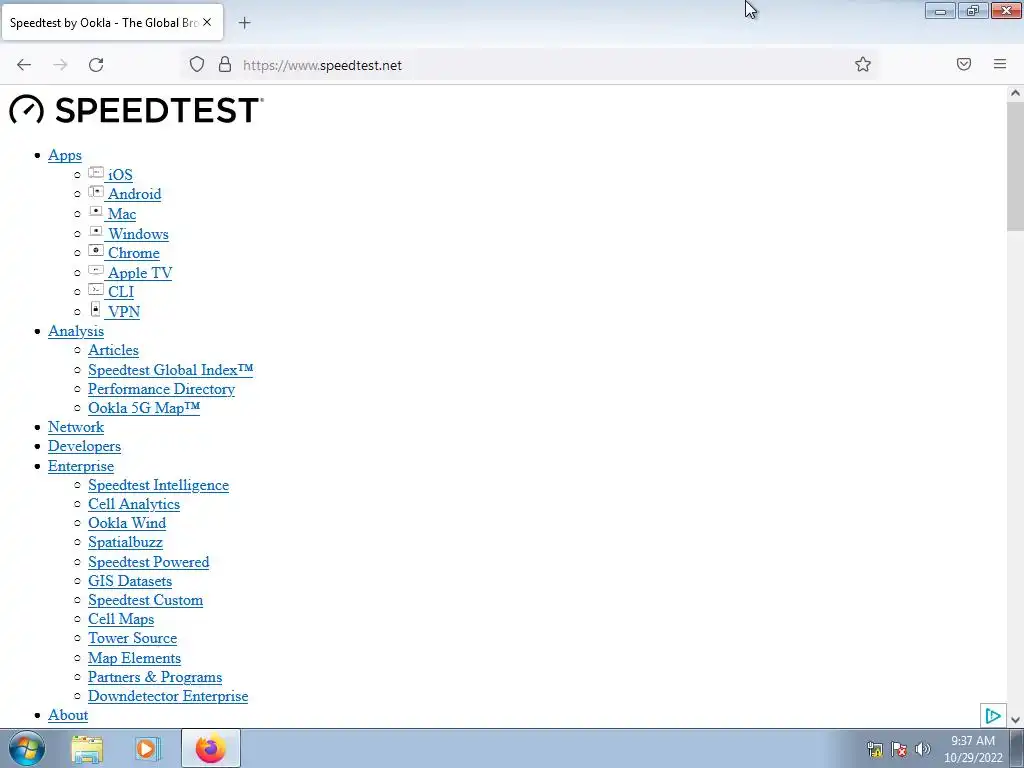Click the VPN lock icon image

click(96, 310)
